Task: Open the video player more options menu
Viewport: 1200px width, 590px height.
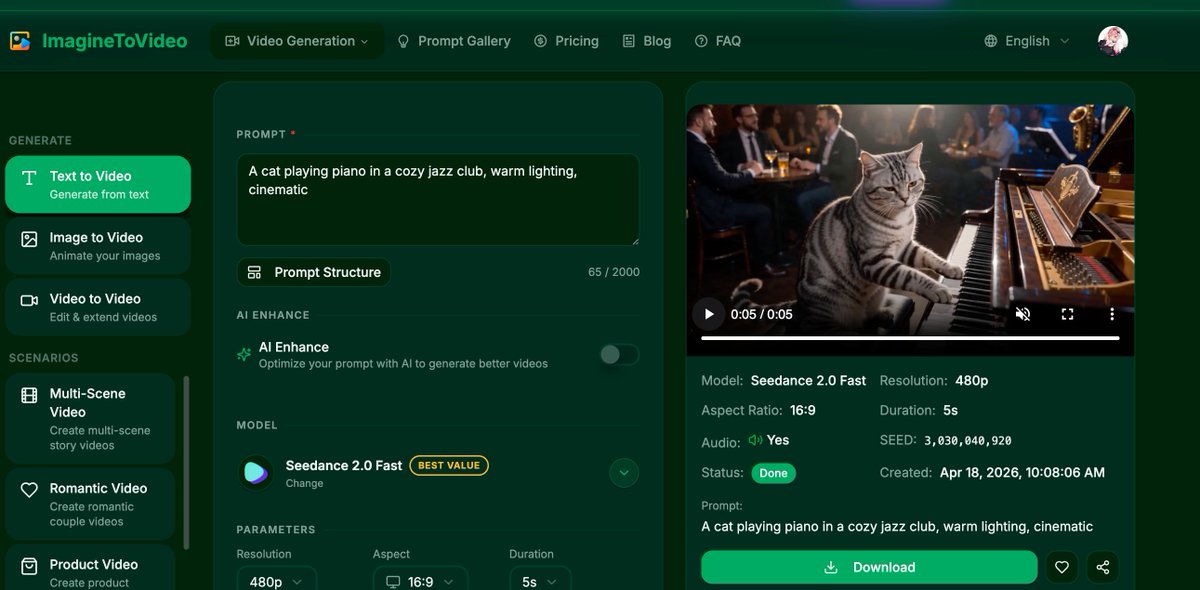Action: [x=1111, y=314]
